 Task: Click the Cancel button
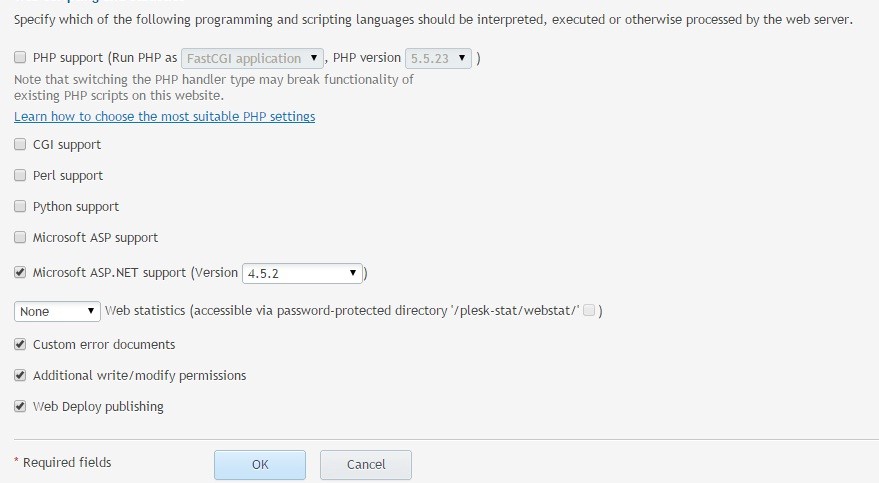365,465
